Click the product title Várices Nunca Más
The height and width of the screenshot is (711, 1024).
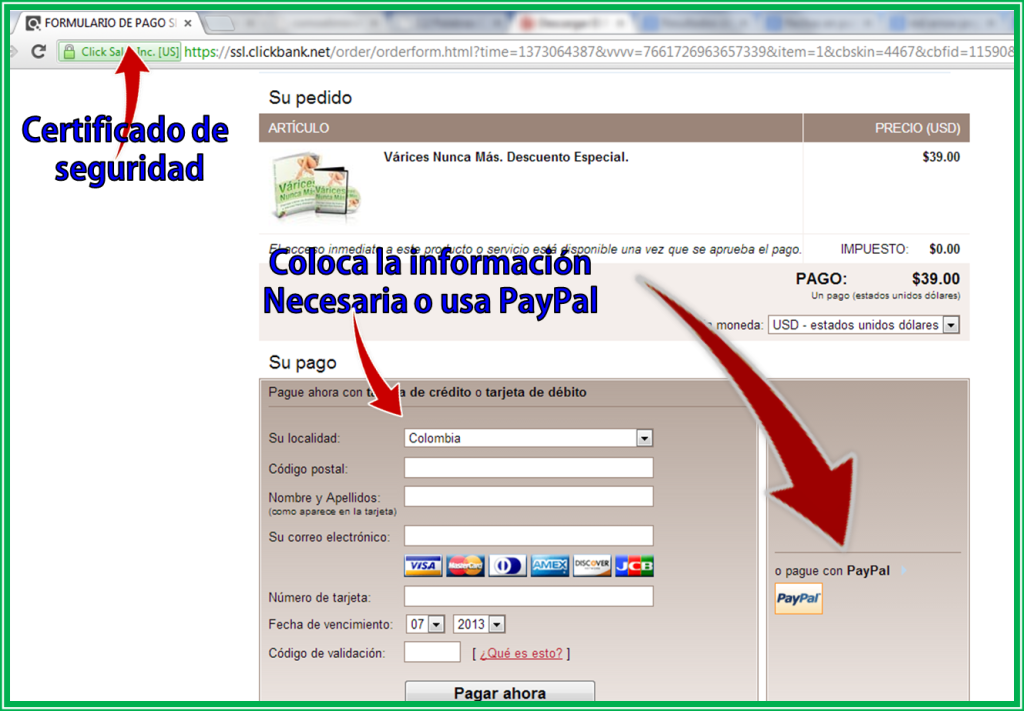505,157
